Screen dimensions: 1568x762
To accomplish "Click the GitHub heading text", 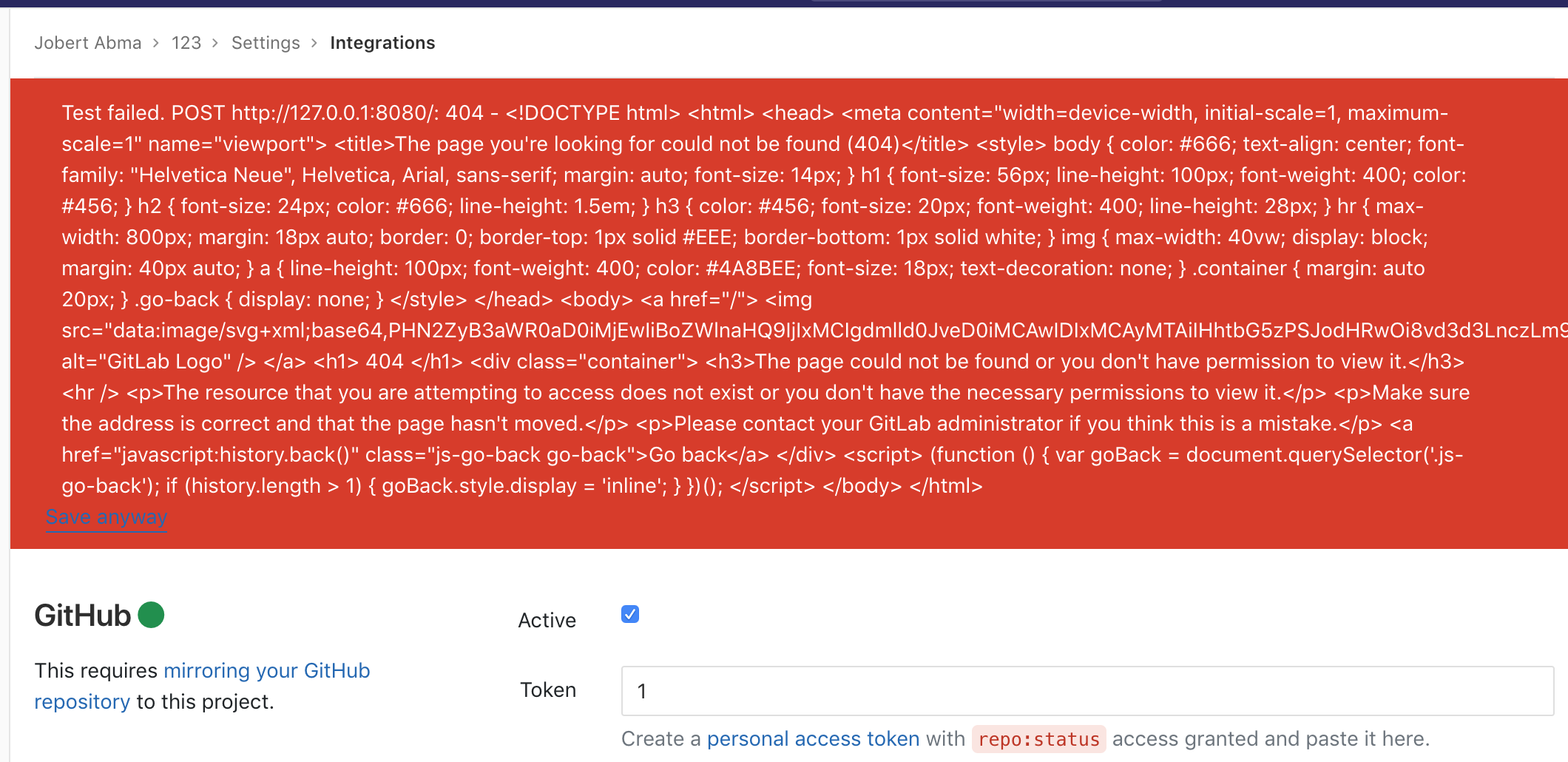I will coord(82,616).
